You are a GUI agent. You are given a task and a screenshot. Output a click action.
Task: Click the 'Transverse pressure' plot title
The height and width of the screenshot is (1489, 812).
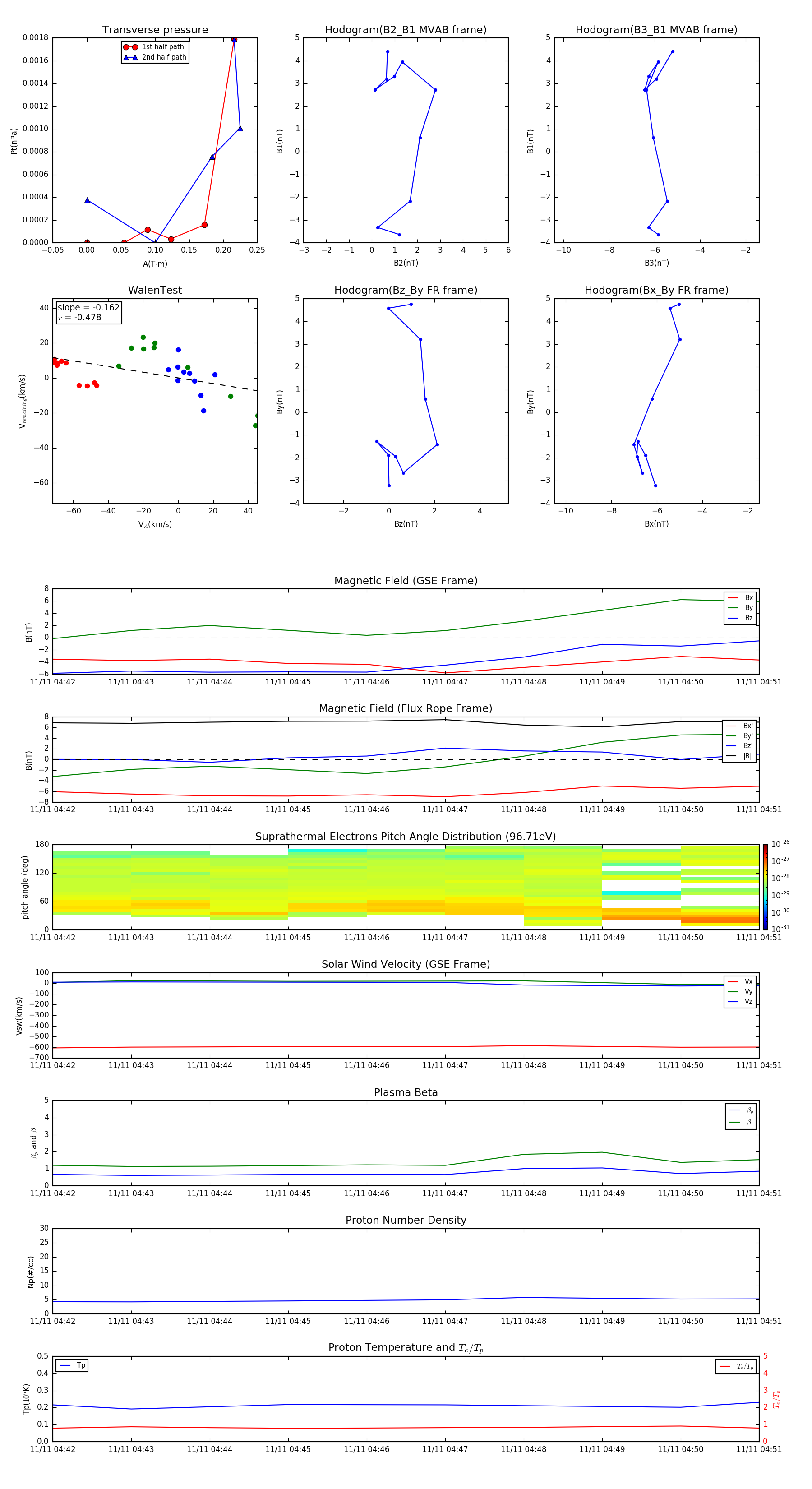tap(155, 30)
